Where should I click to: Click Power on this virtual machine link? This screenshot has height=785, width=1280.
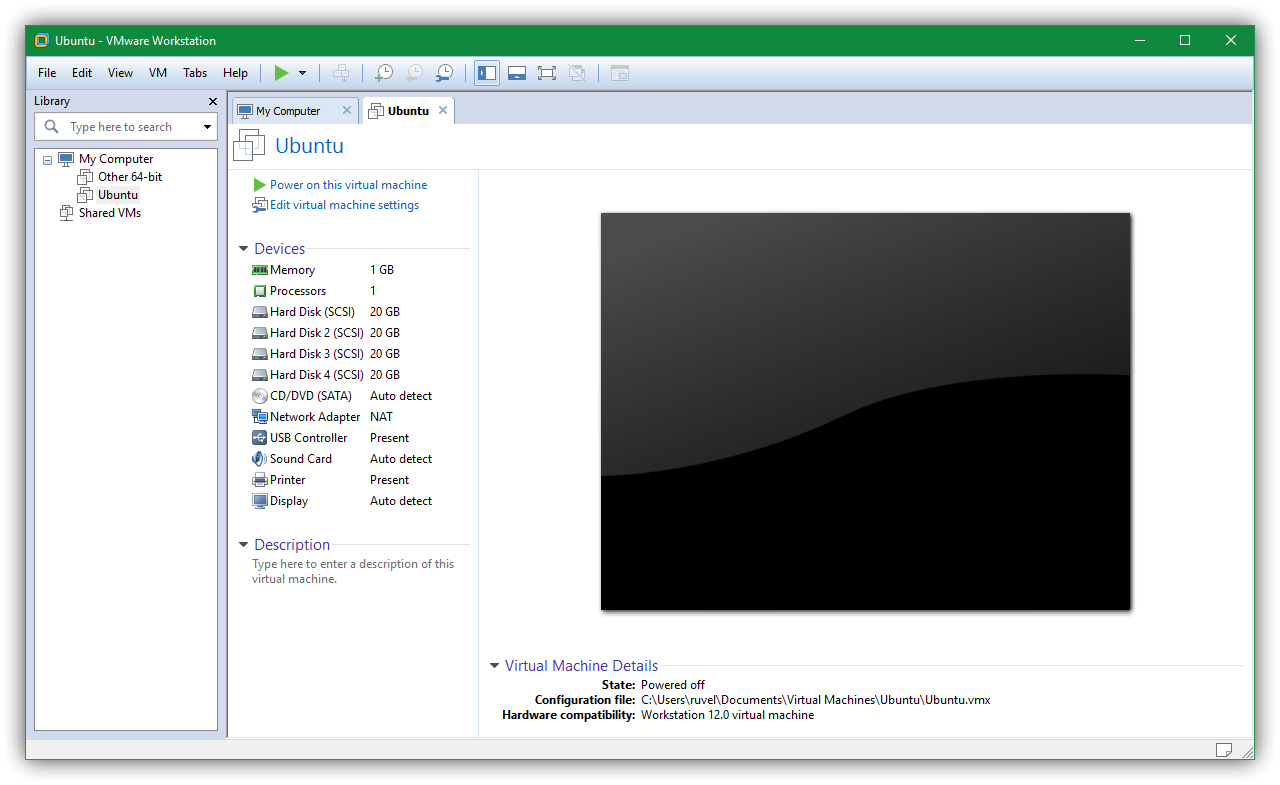[348, 185]
